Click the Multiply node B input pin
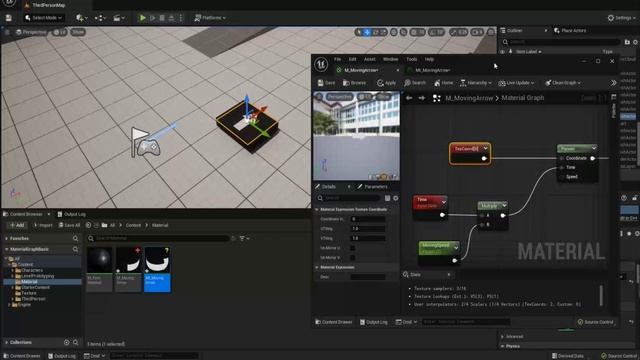 pyautogui.click(x=482, y=224)
